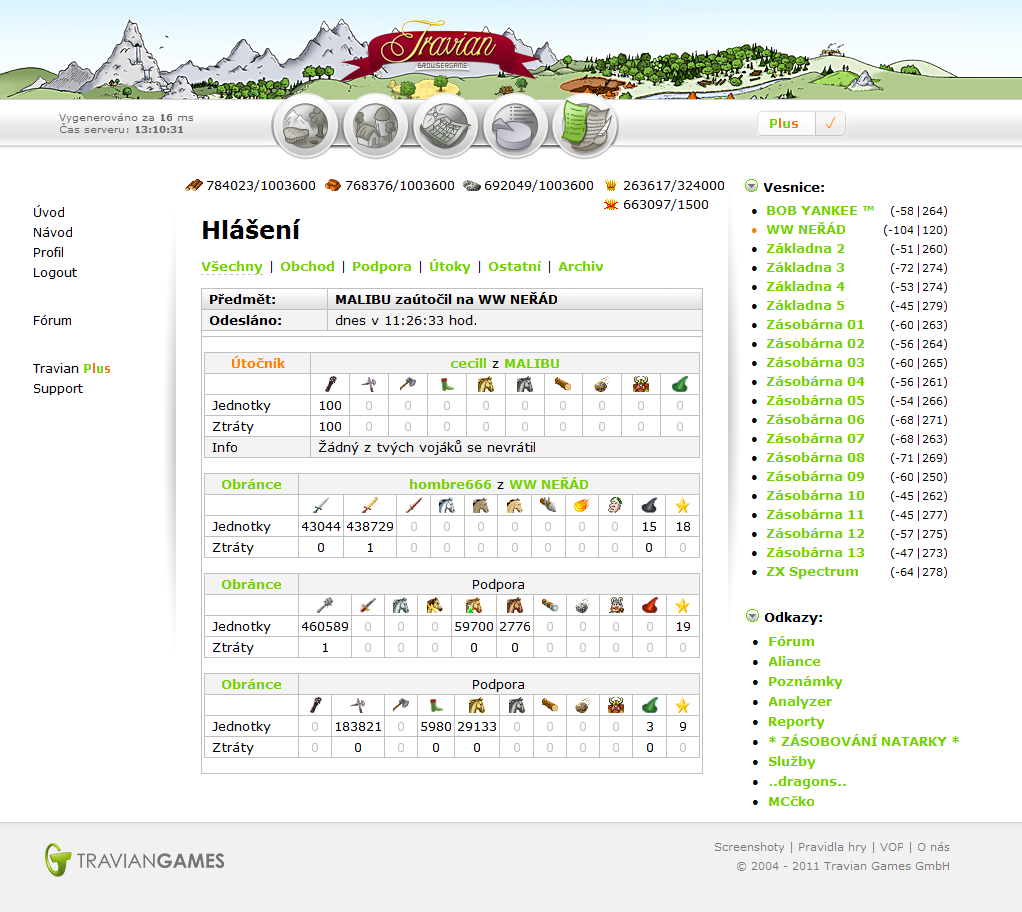Open Pravidla hry in the footer
The height and width of the screenshot is (912, 1022).
(x=832, y=847)
